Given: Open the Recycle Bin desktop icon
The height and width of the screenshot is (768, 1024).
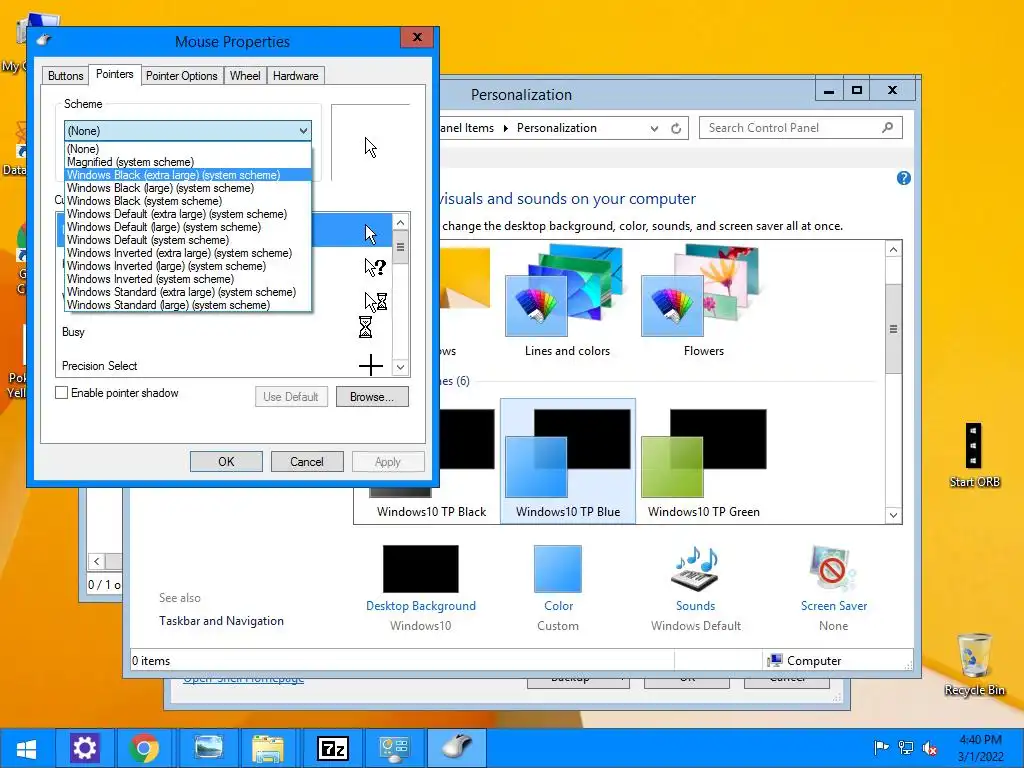Looking at the screenshot, I should (x=974, y=664).
